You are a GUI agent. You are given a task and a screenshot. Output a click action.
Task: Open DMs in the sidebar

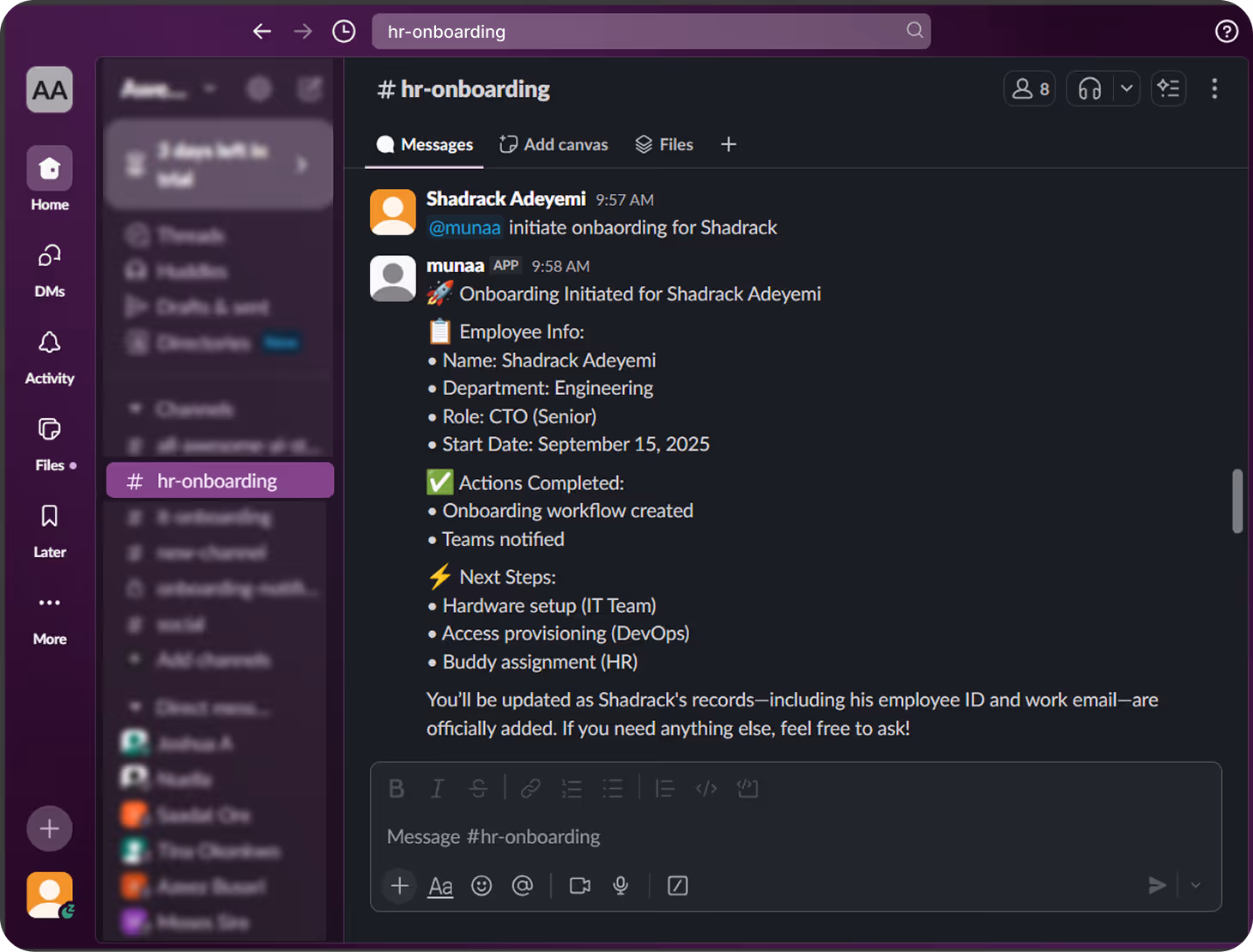point(50,270)
